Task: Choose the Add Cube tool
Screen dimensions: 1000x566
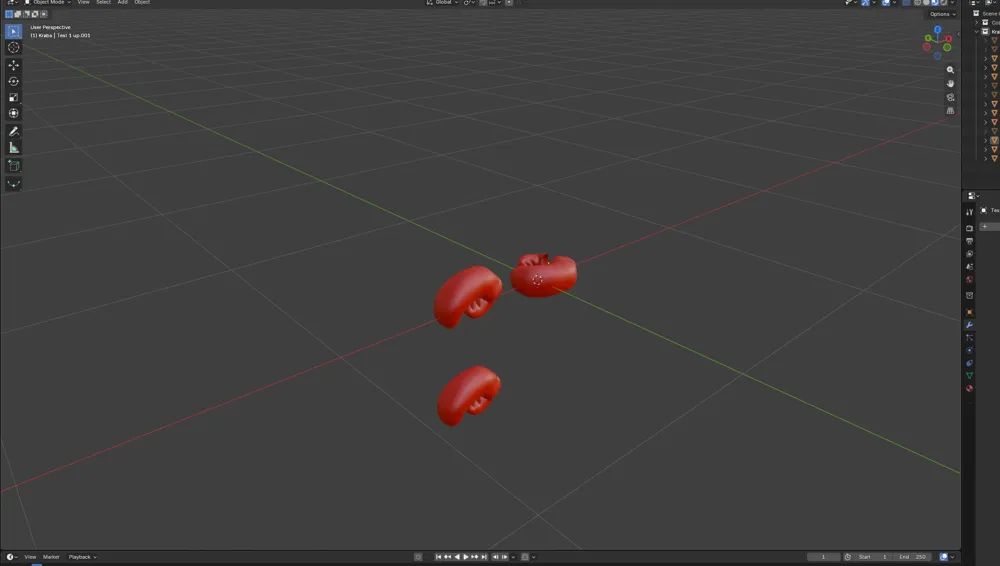Action: (13, 166)
